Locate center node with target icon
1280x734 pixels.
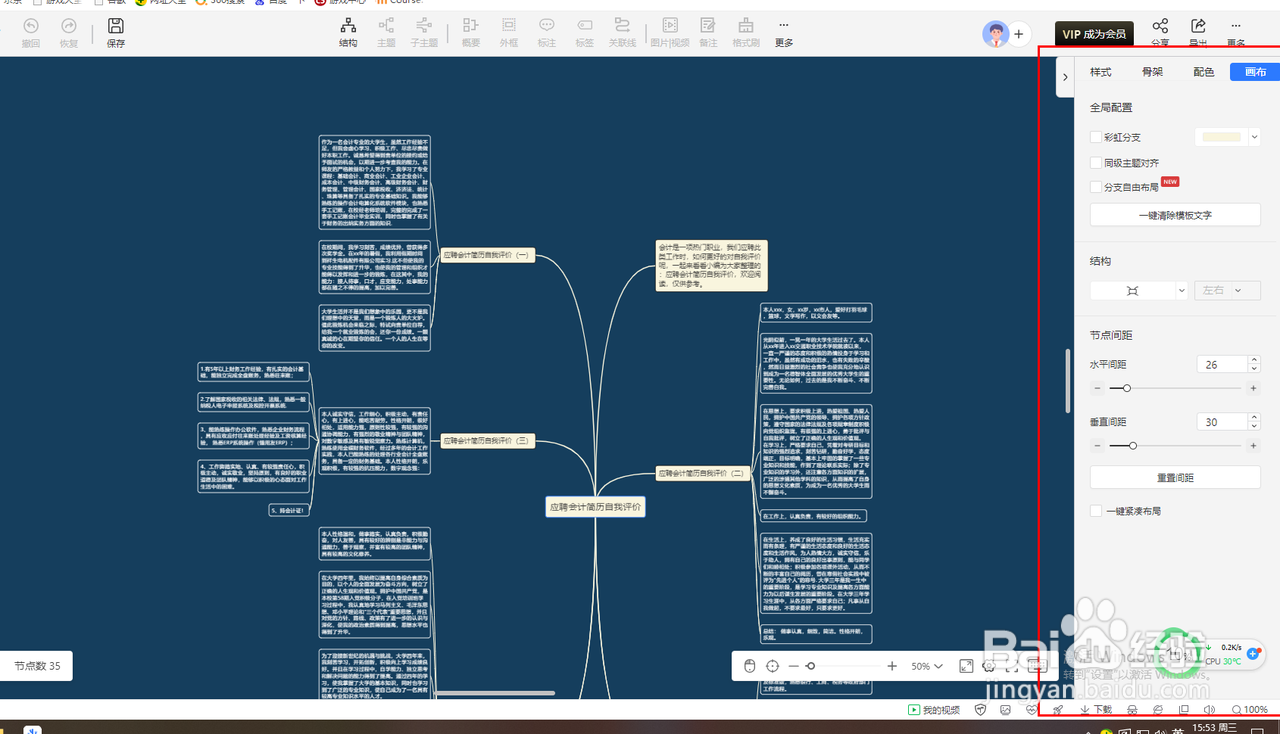[772, 666]
